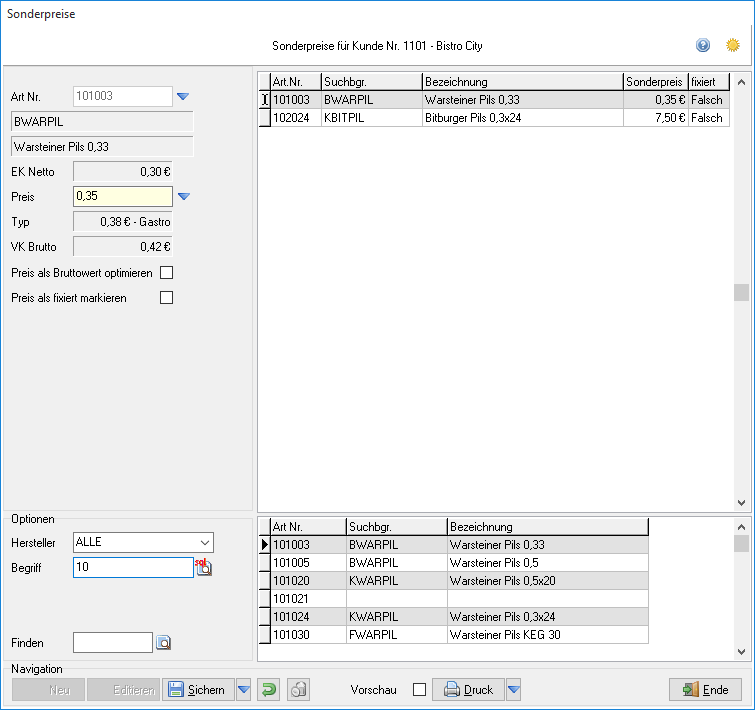
Task: Click the Ende exit door button
Action: tap(705, 690)
